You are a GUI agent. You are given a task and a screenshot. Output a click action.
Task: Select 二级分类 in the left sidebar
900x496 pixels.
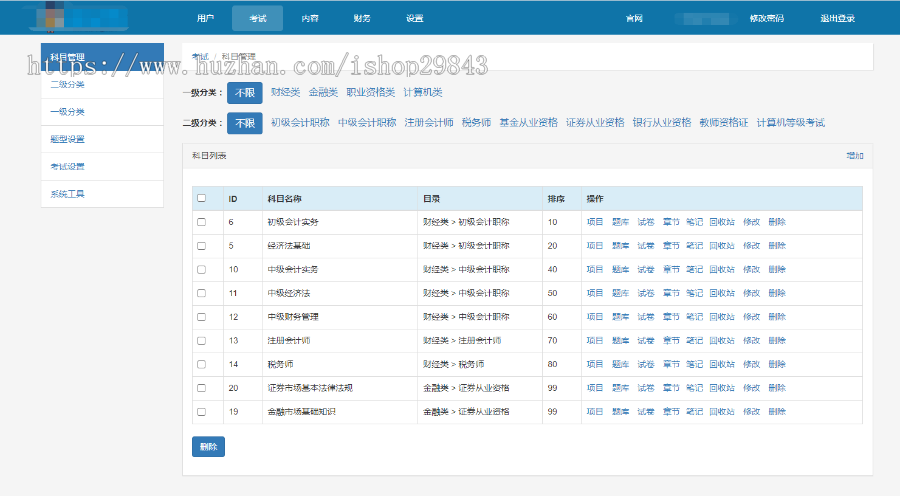point(68,85)
